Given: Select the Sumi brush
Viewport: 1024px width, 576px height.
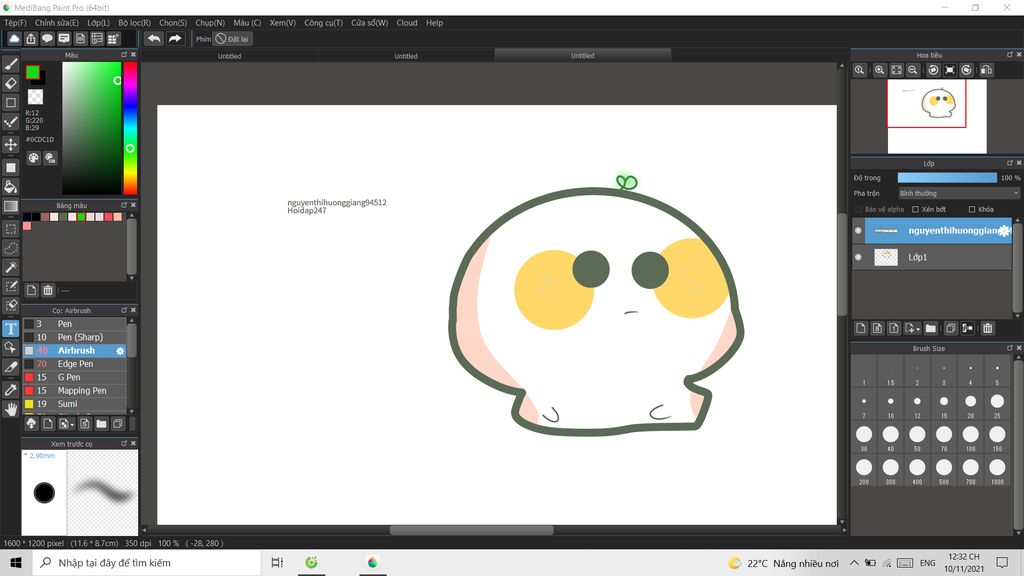Looking at the screenshot, I should click(74, 404).
